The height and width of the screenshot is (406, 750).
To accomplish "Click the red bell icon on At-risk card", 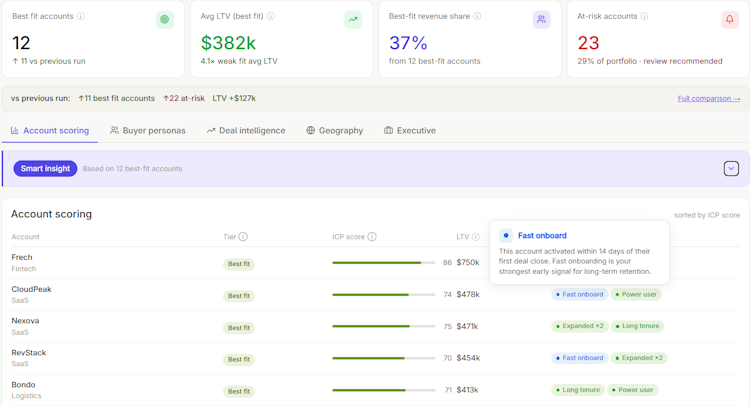I will [729, 20].
